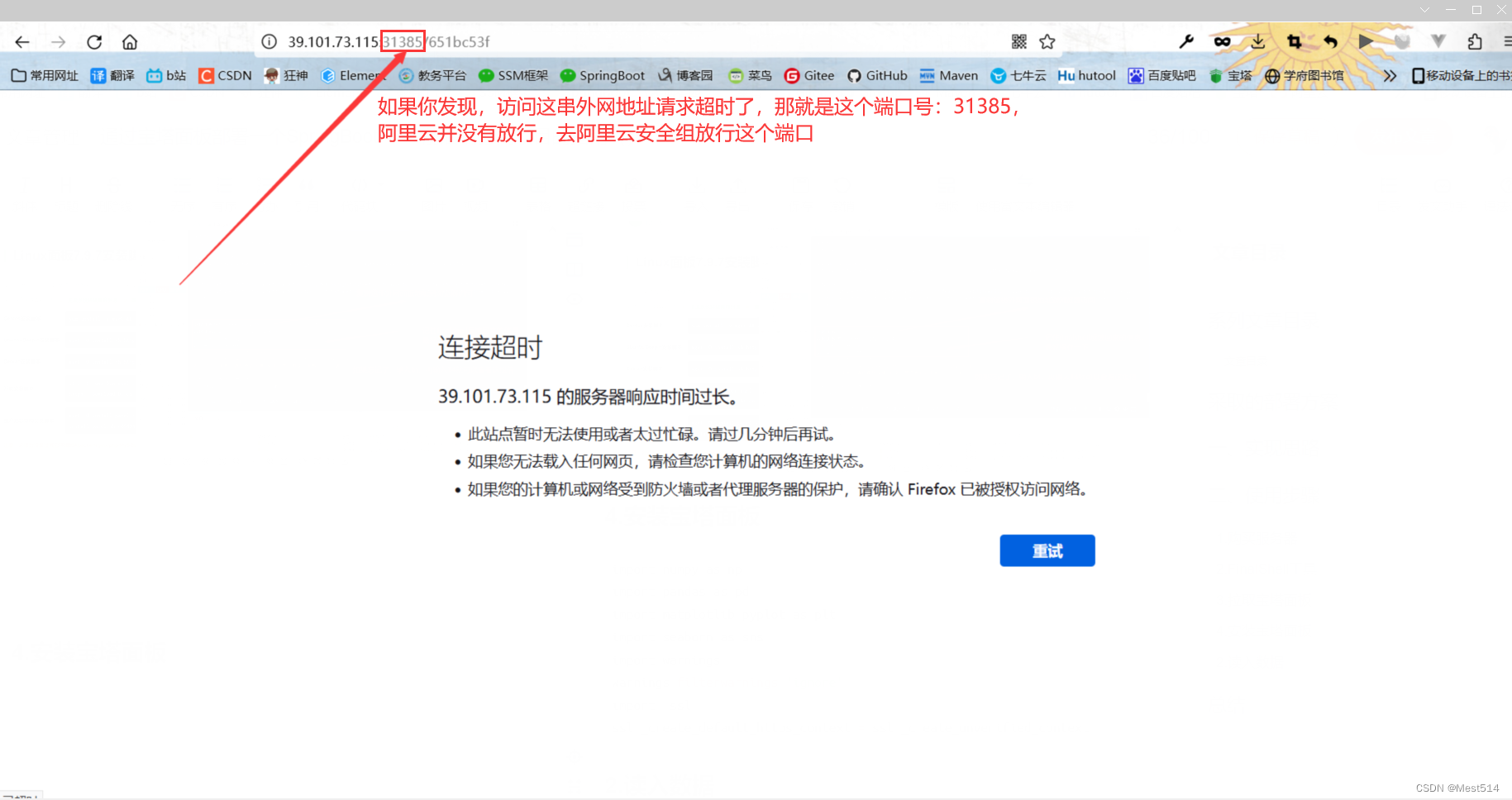
Task: Go to the browser home page
Action: pyautogui.click(x=129, y=41)
